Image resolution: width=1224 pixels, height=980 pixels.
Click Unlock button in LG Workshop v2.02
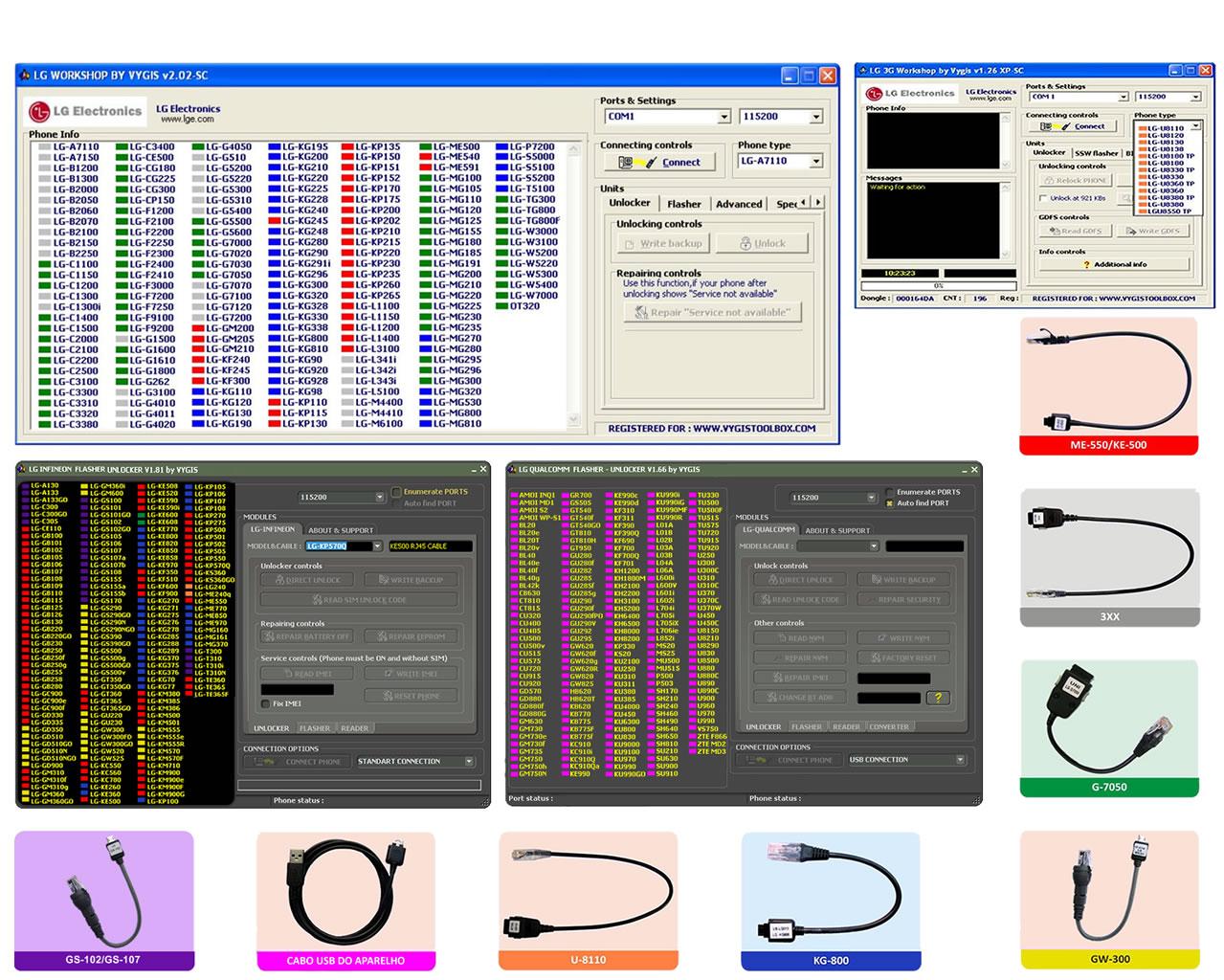762,244
